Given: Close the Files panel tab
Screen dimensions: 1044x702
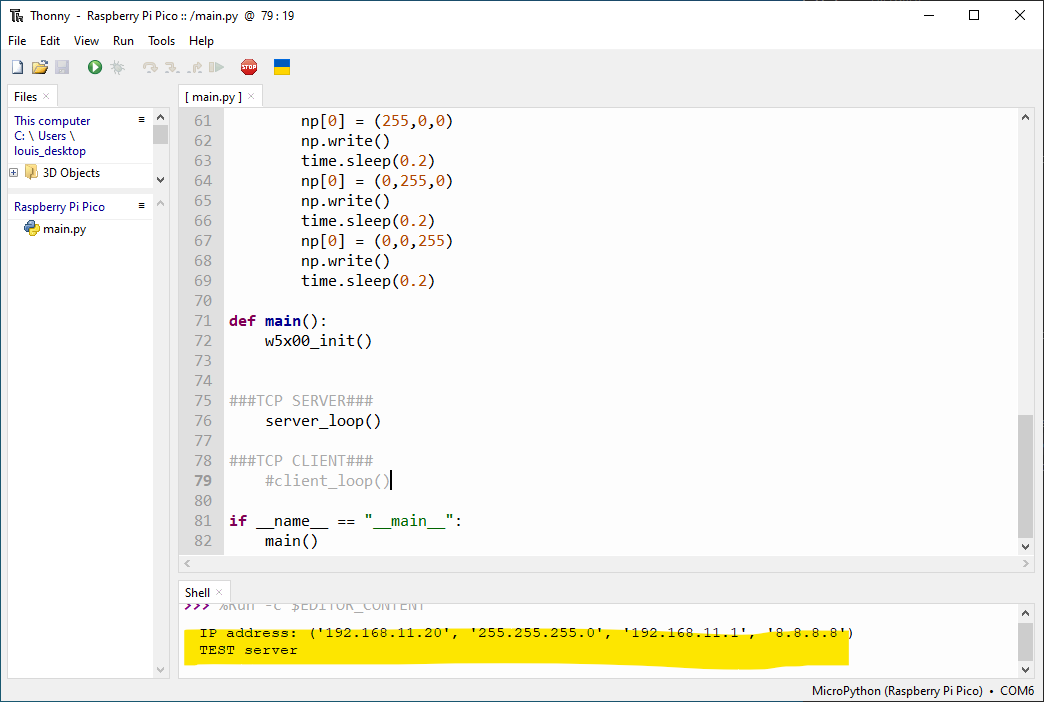Looking at the screenshot, I should [46, 96].
